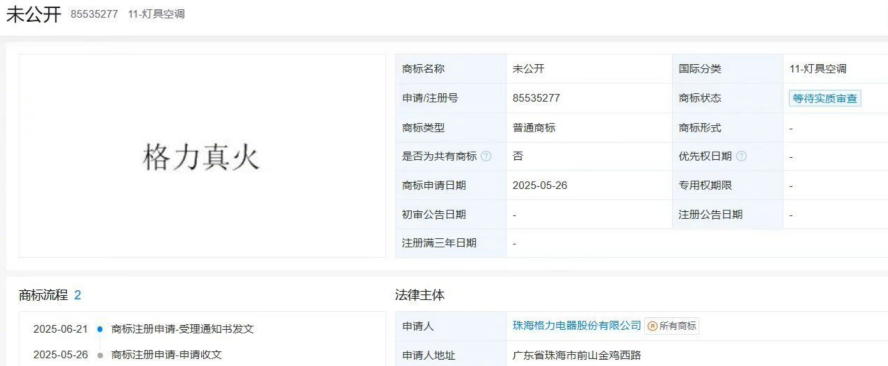Click the 国际分类 label
Screen dimensions: 888x366
[x=700, y=69]
